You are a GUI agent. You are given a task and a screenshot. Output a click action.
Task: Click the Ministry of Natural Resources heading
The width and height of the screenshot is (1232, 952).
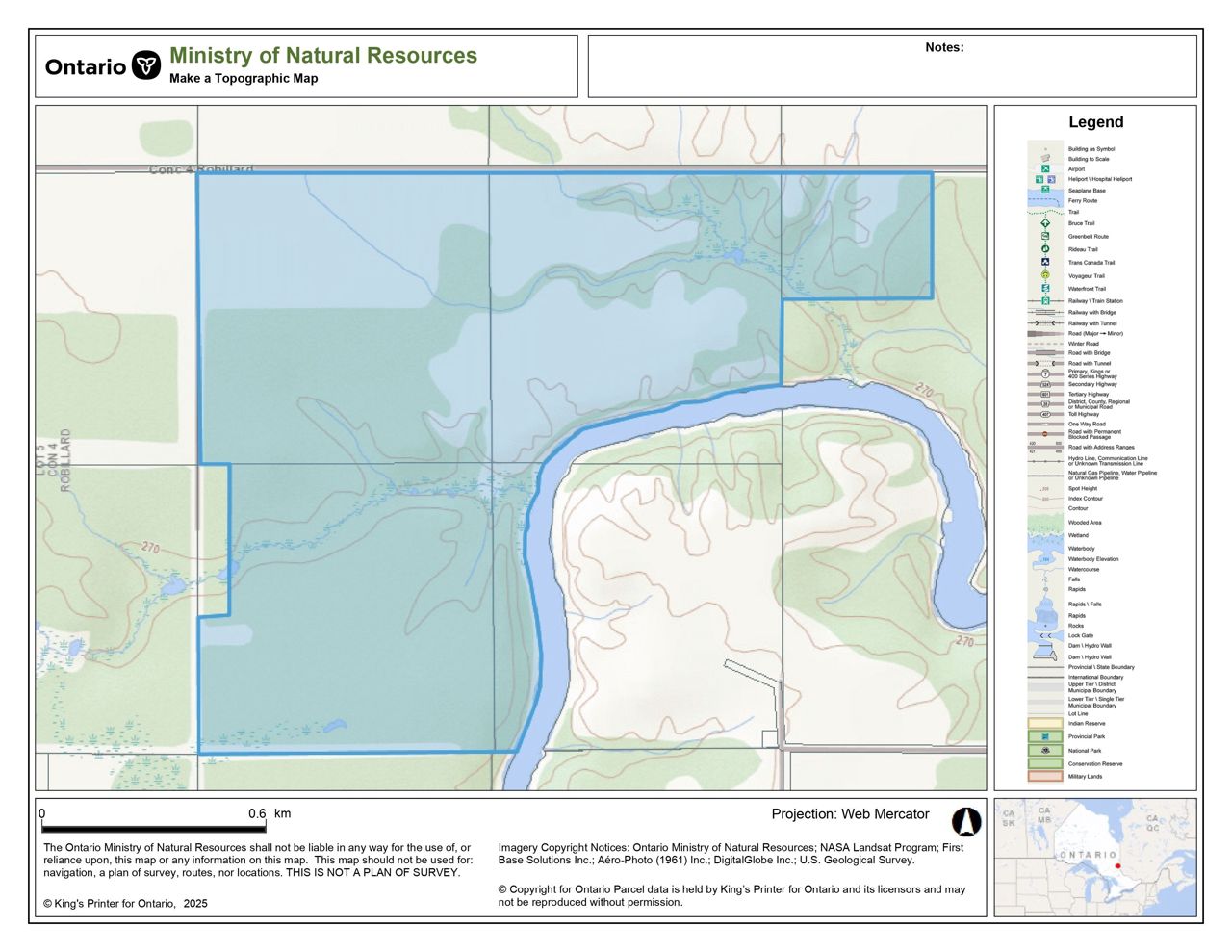pos(323,56)
